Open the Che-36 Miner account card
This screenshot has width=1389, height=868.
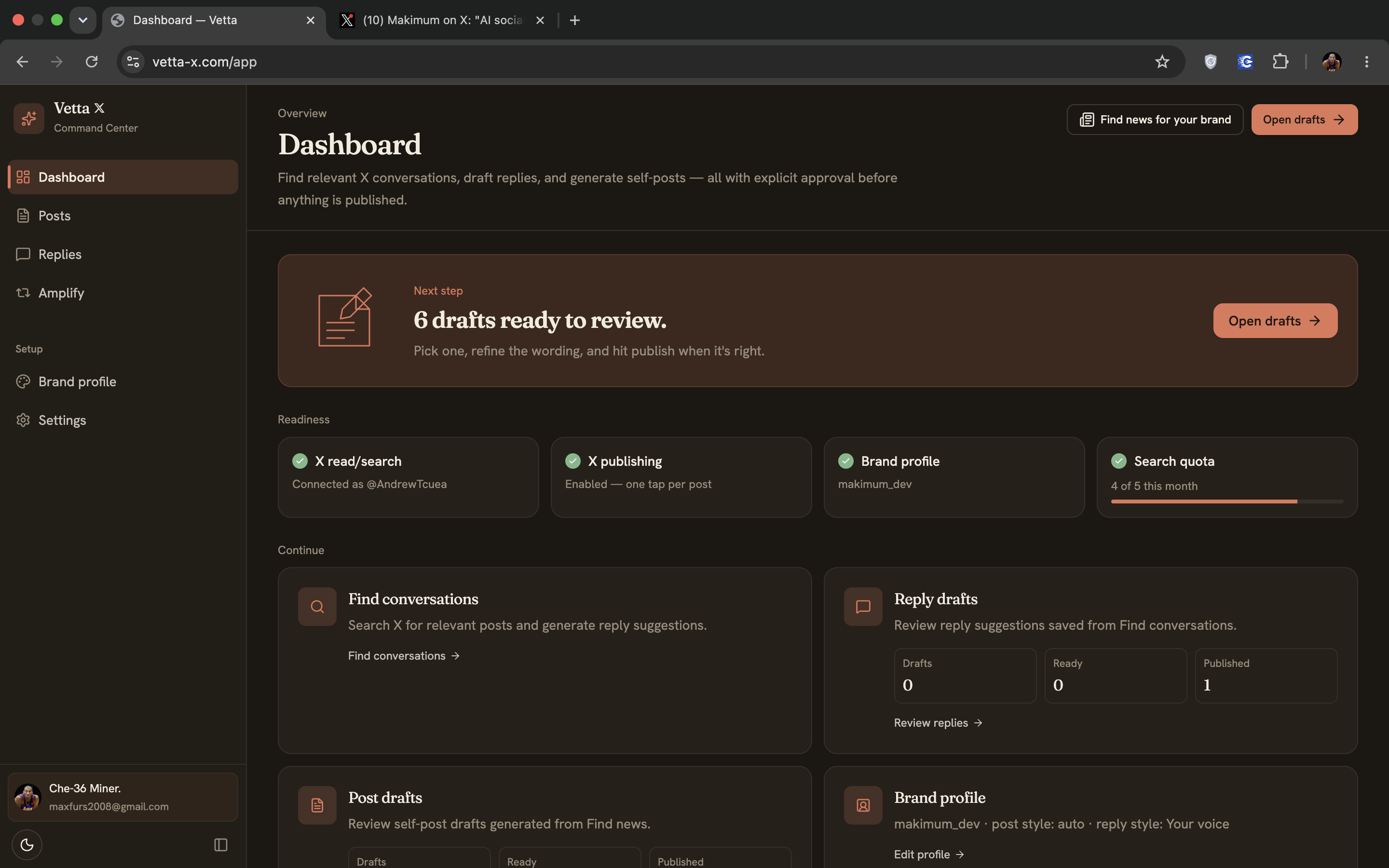123,797
